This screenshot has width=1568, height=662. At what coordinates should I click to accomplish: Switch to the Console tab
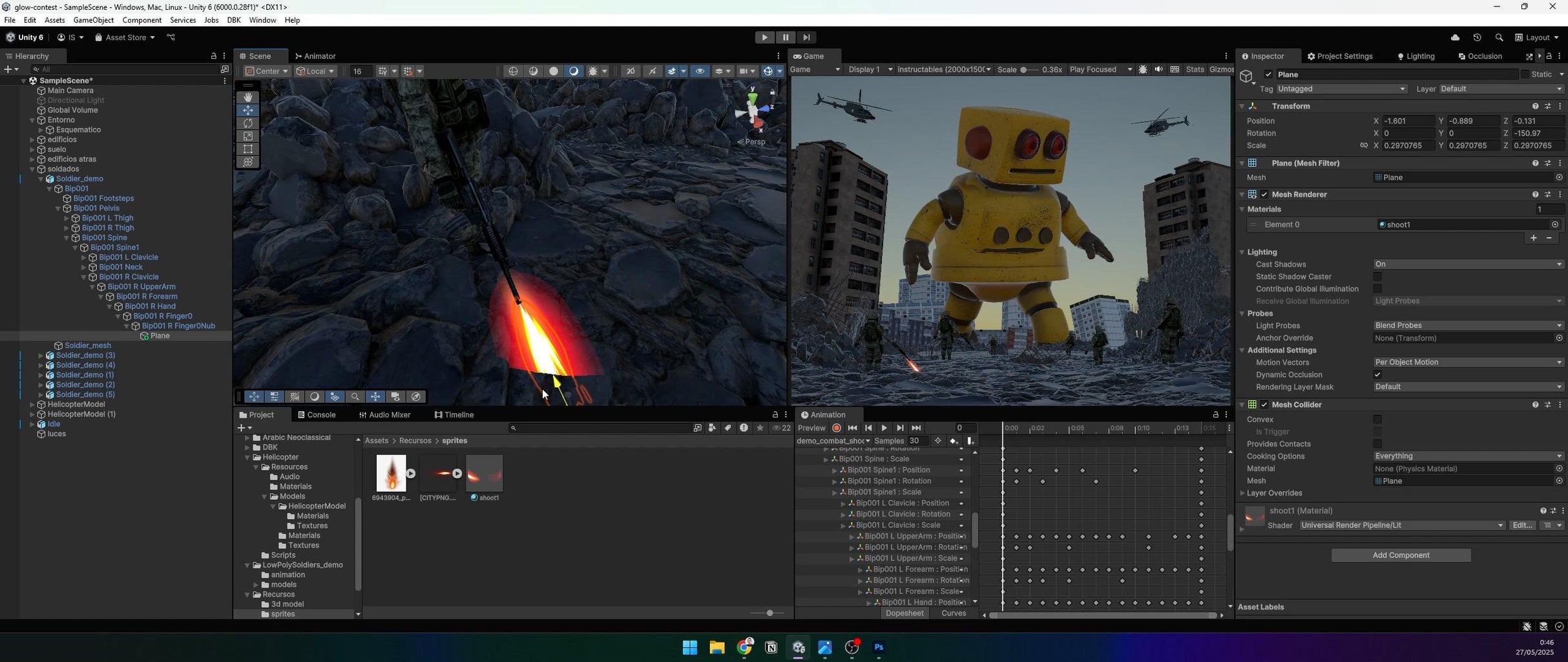point(317,415)
